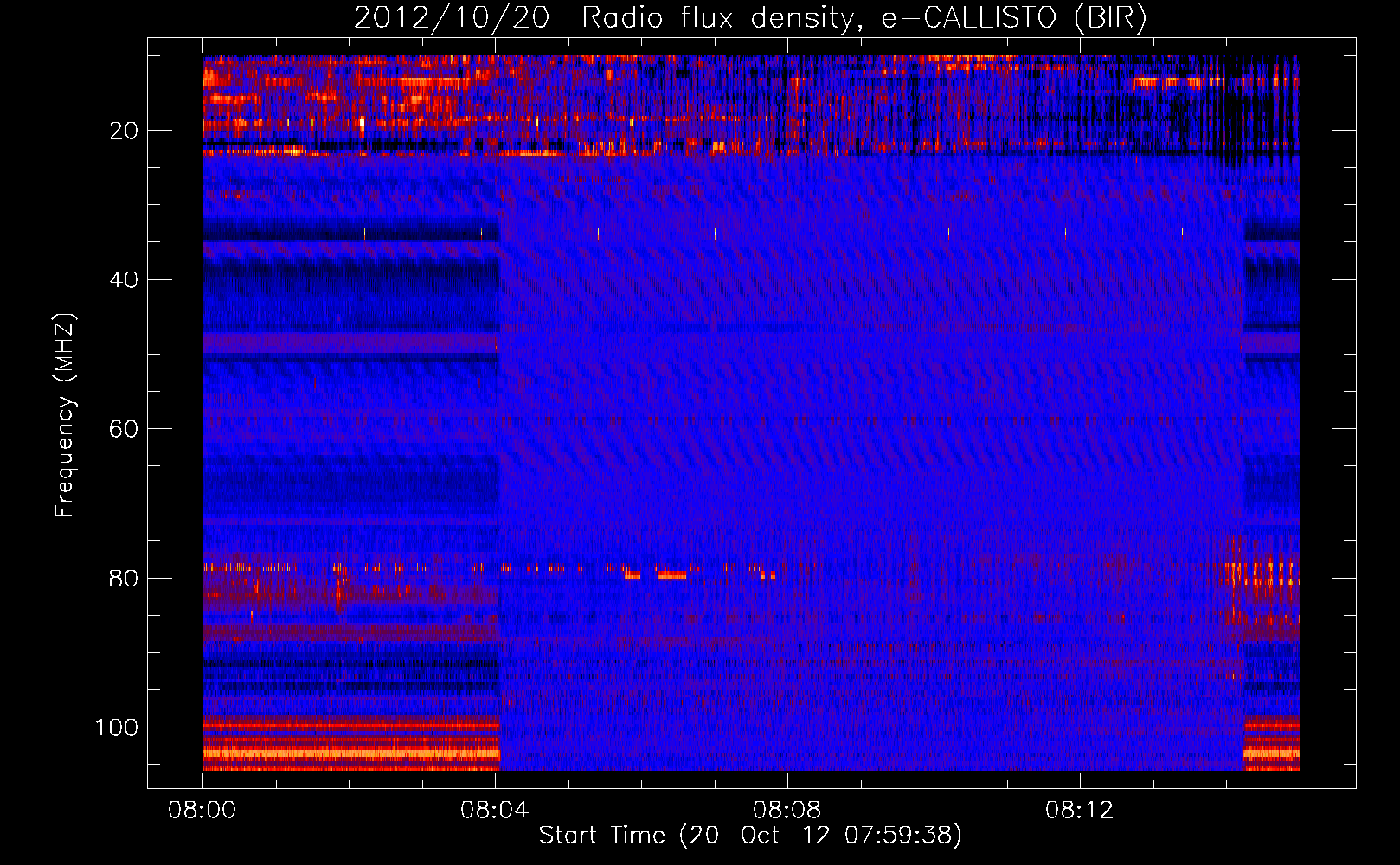The width and height of the screenshot is (1400, 865).
Task: Click the 60 MHz frequency tick label
Action: pyautogui.click(x=124, y=429)
